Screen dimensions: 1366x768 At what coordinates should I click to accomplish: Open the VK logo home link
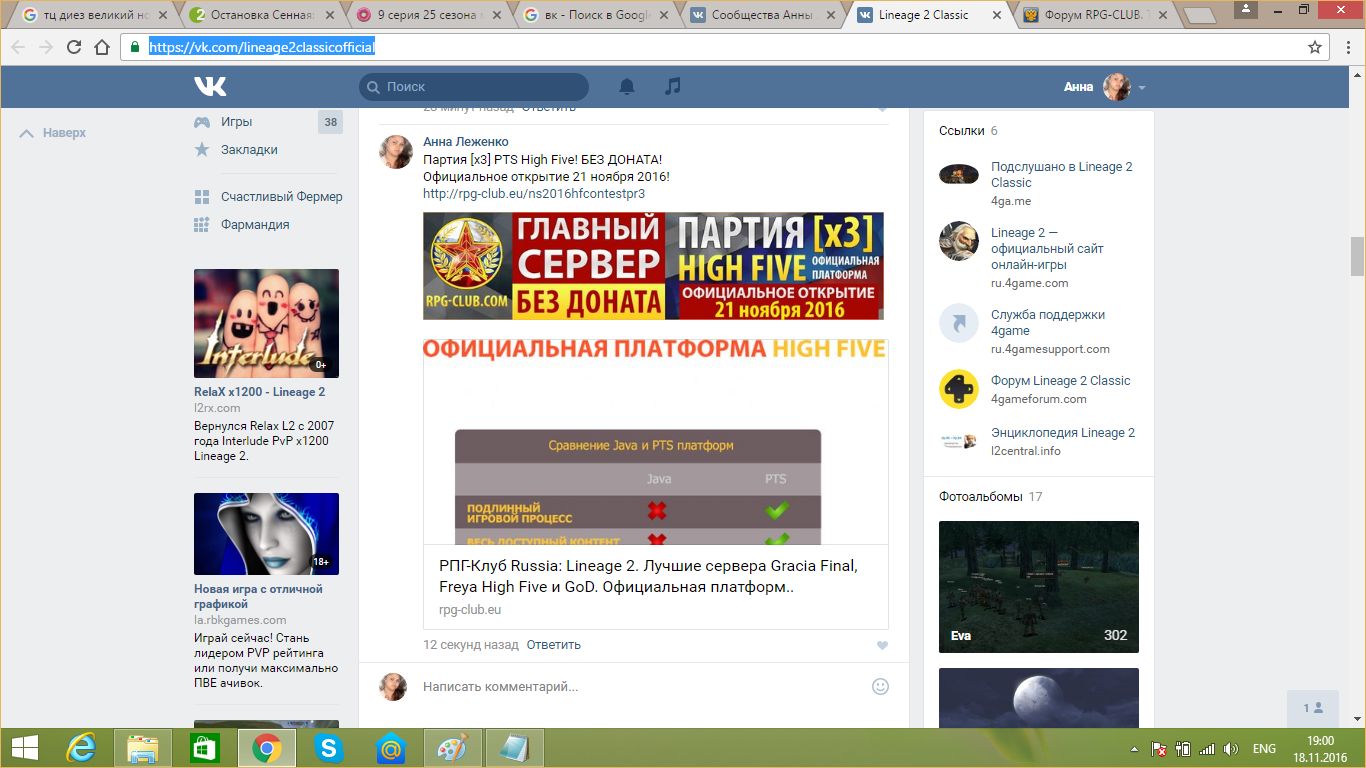210,87
